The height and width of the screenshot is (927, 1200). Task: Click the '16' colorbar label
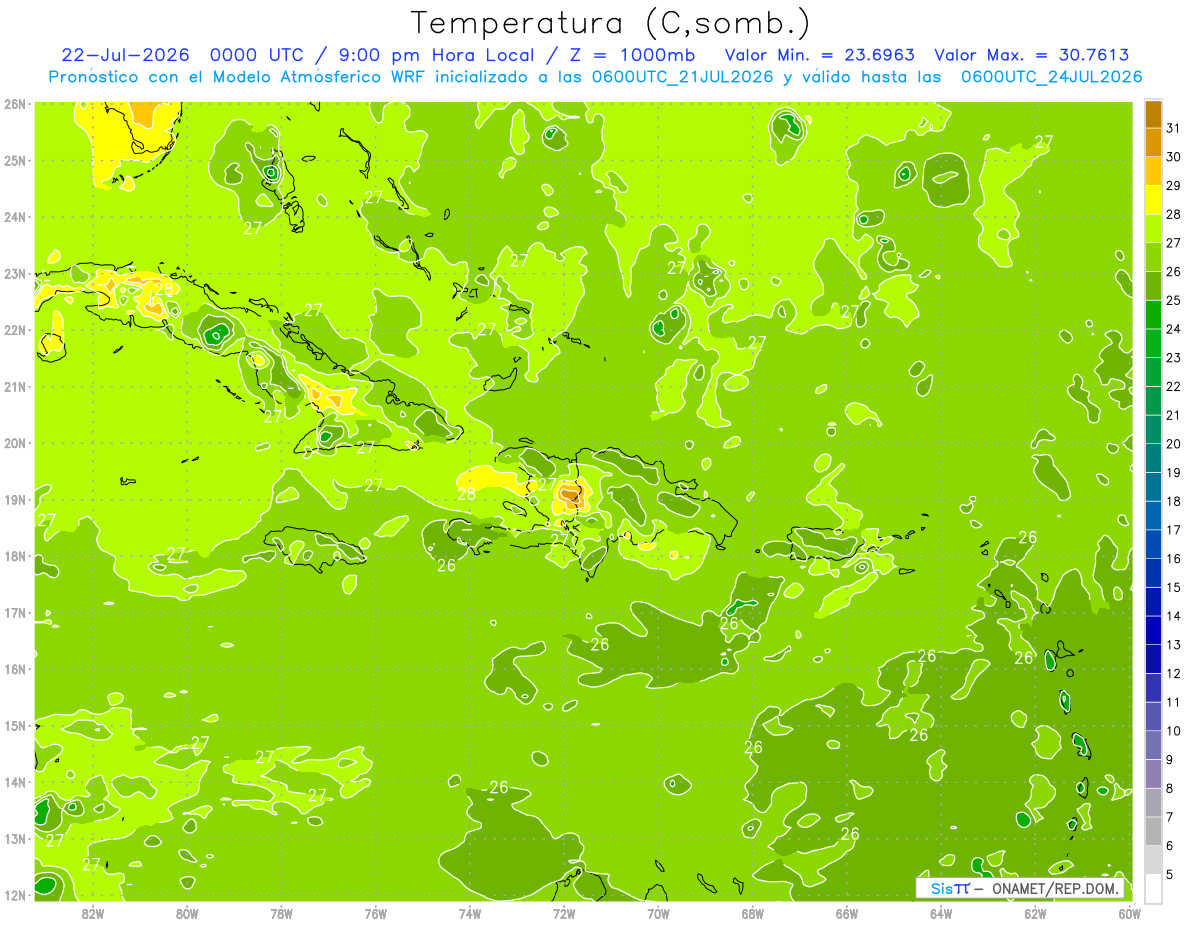tap(1173, 559)
